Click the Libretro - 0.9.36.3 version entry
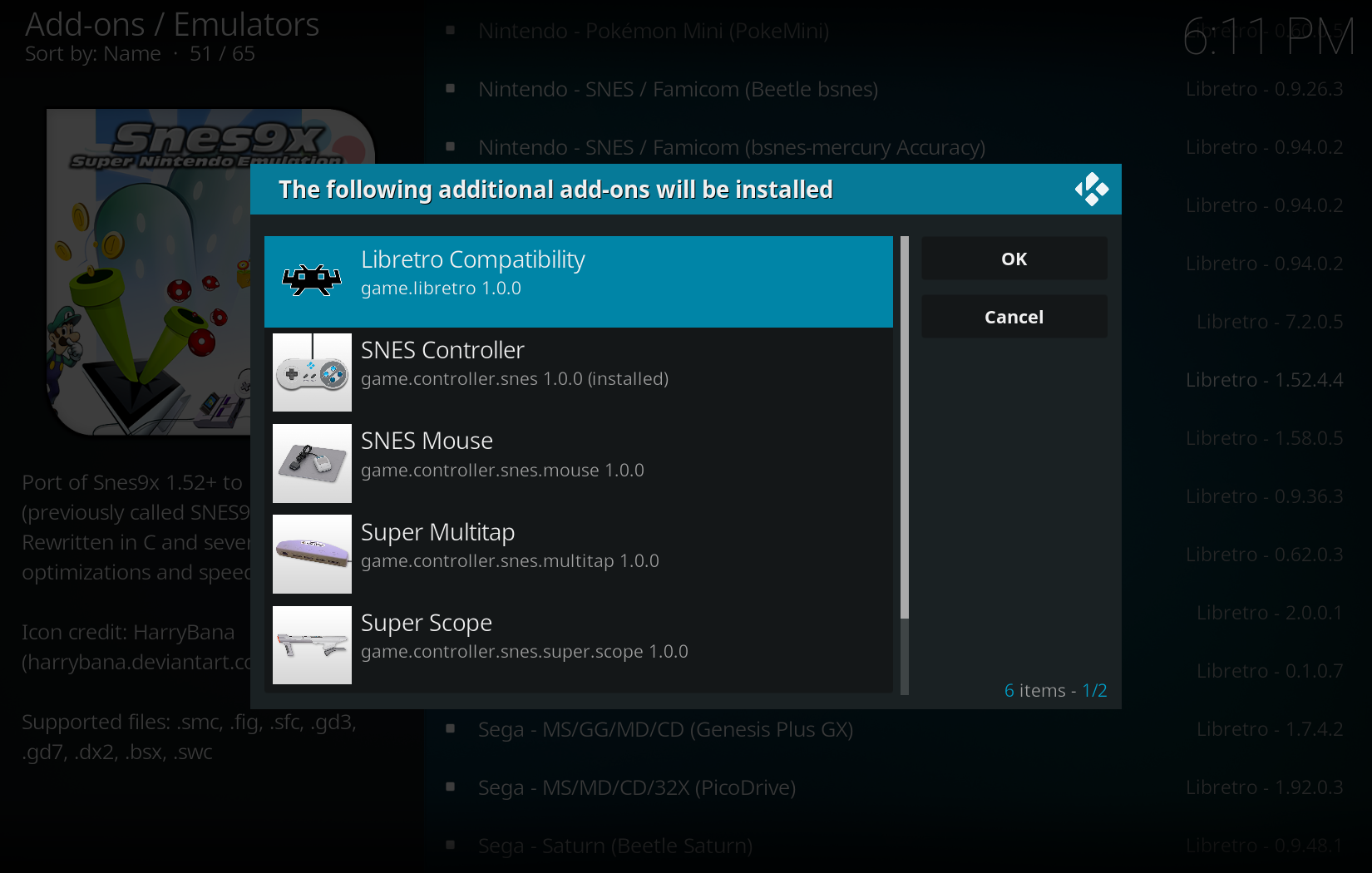Image resolution: width=1372 pixels, height=873 pixels. (1265, 496)
